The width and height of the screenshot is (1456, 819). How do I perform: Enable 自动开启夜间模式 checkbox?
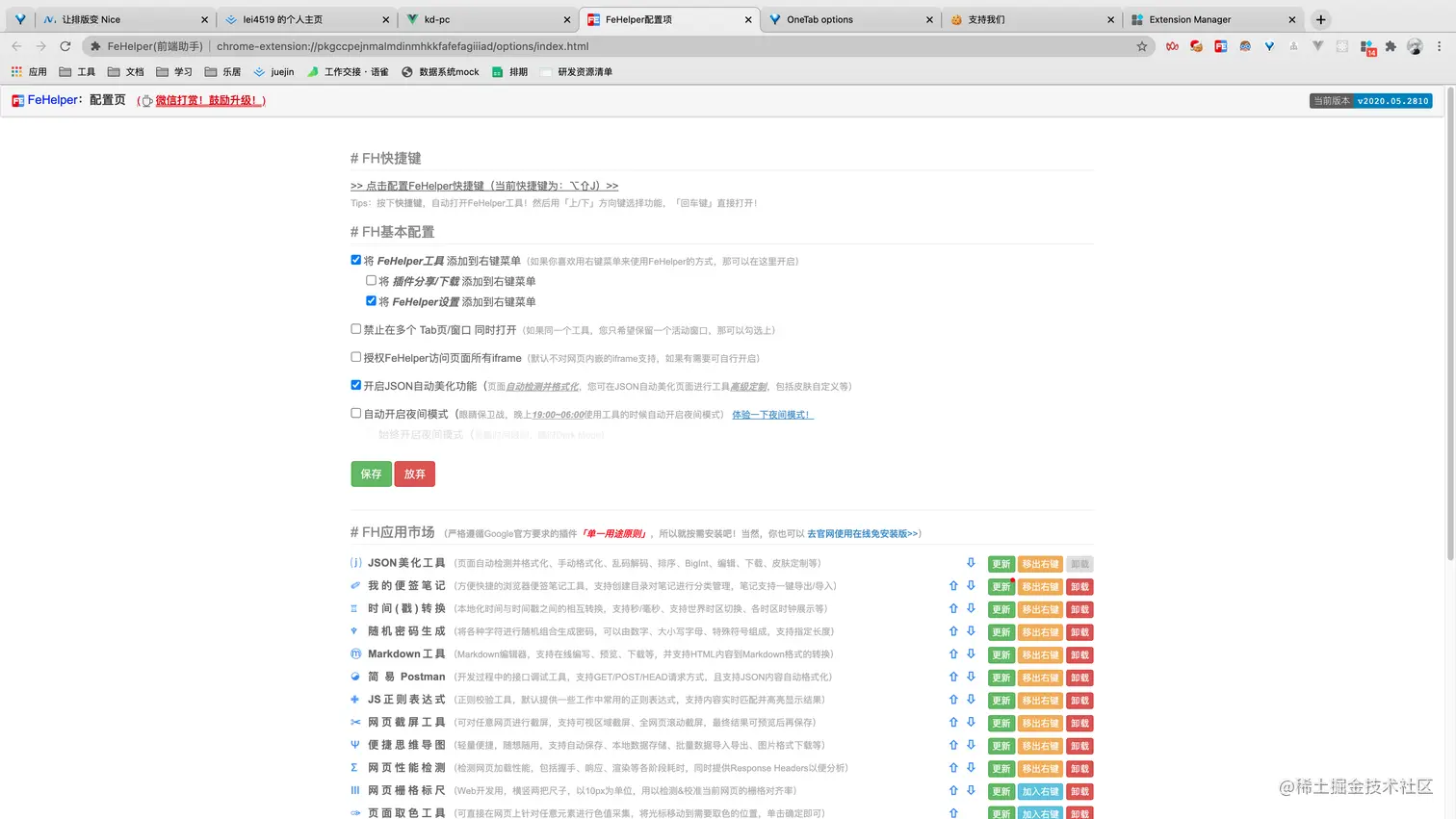coord(356,414)
